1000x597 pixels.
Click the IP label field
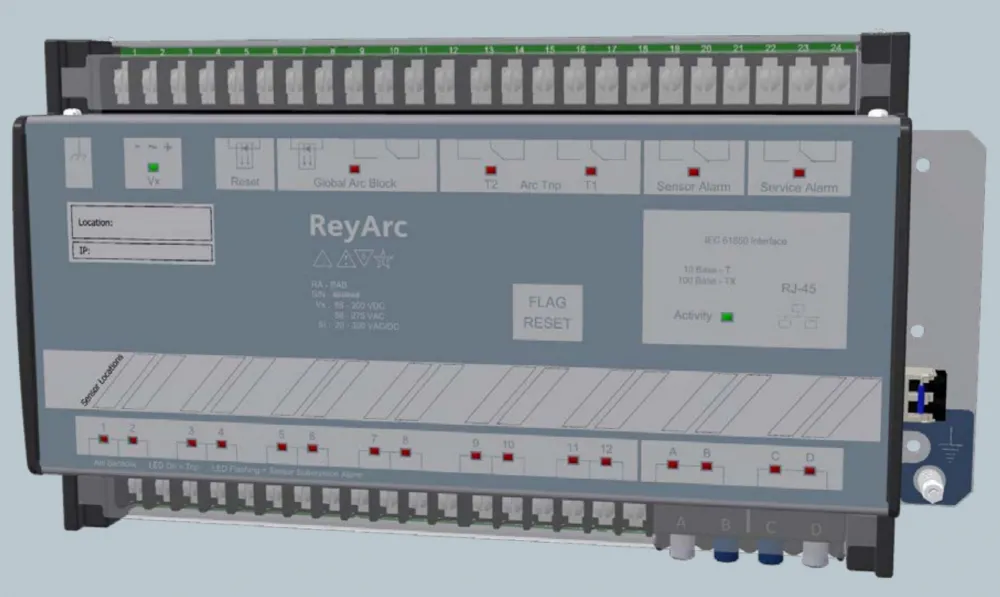[142, 251]
